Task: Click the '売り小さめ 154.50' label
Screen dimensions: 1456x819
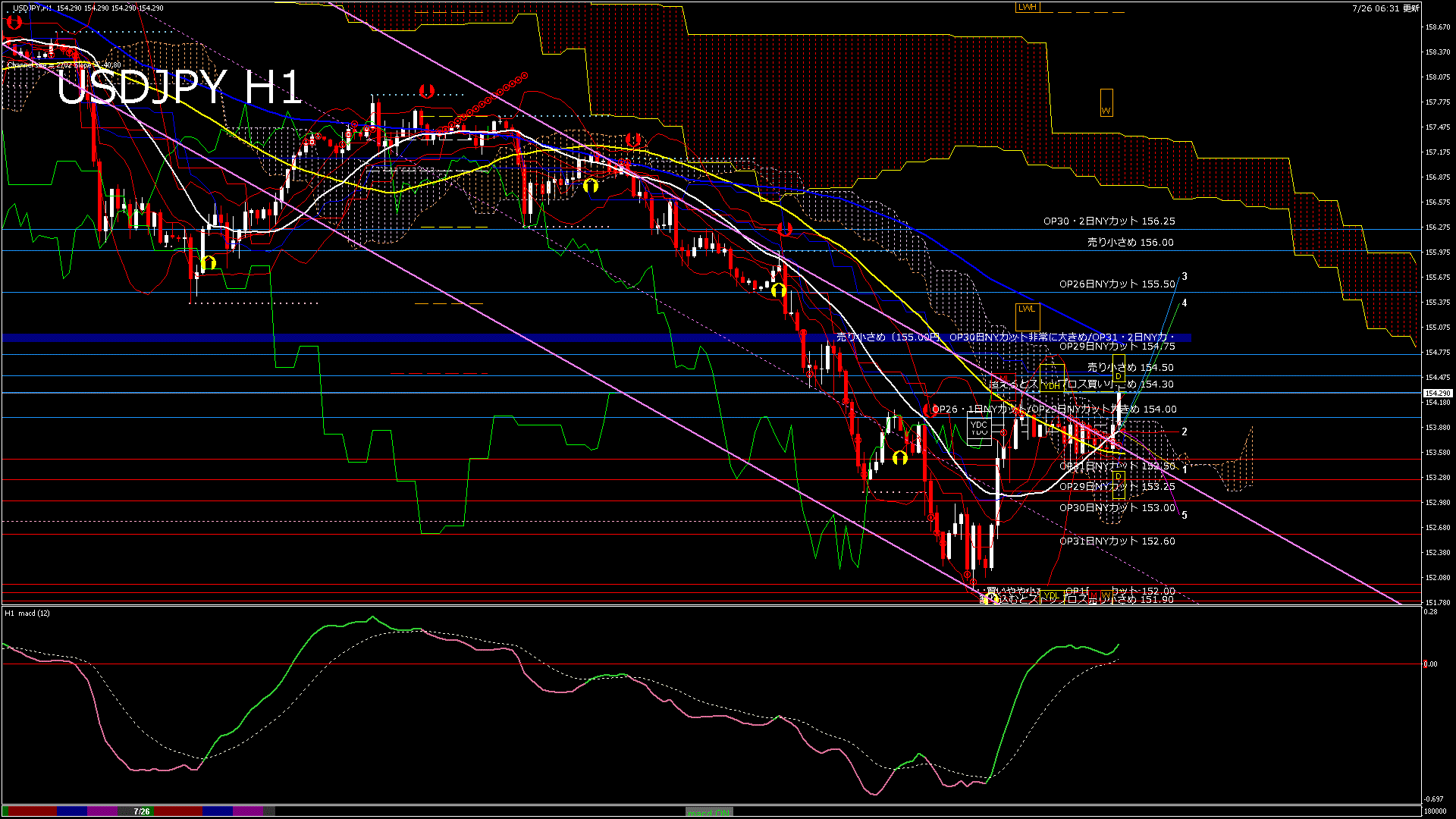Action: click(x=1131, y=368)
